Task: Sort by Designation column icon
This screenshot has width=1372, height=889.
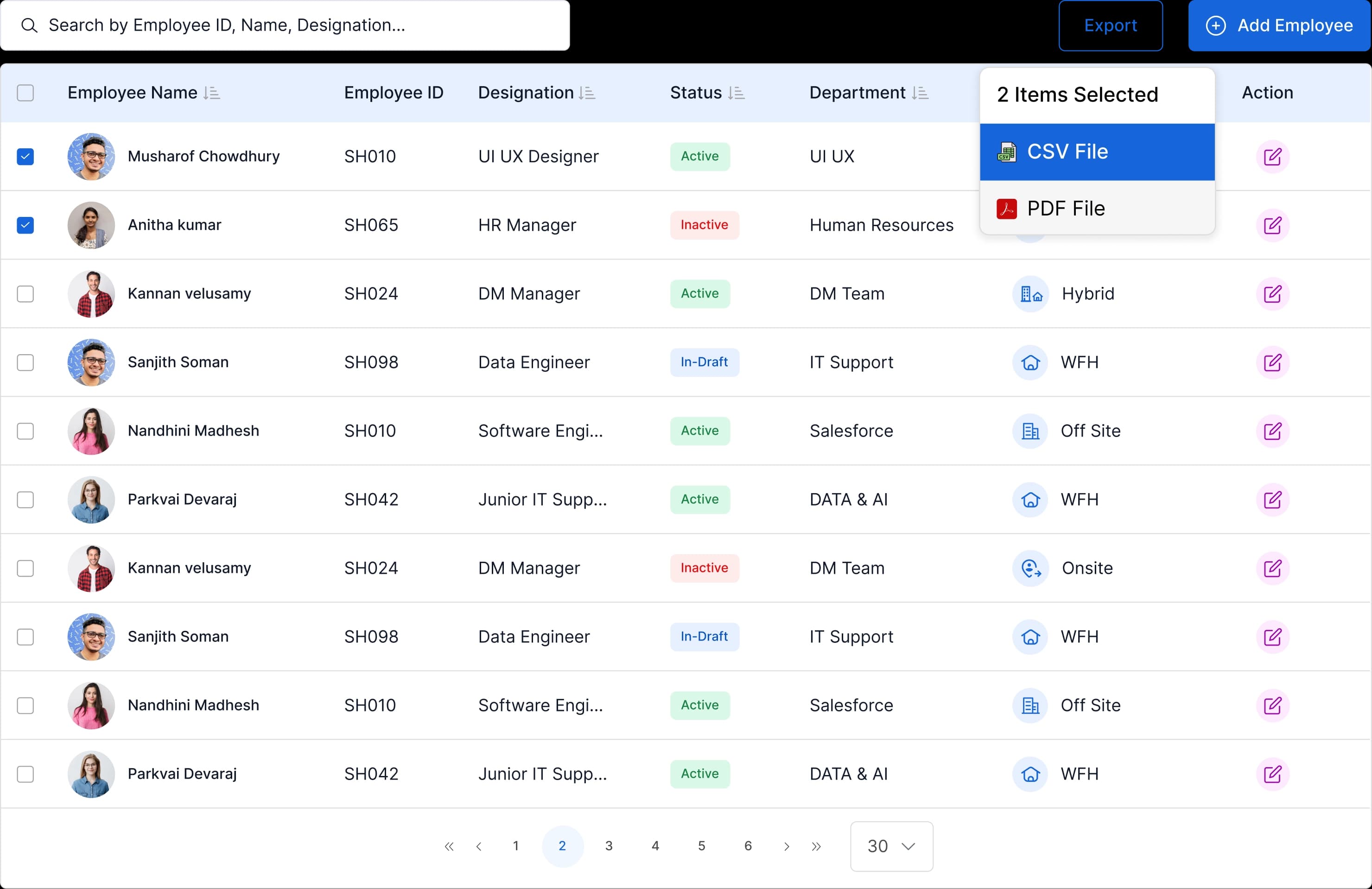Action: tap(587, 93)
